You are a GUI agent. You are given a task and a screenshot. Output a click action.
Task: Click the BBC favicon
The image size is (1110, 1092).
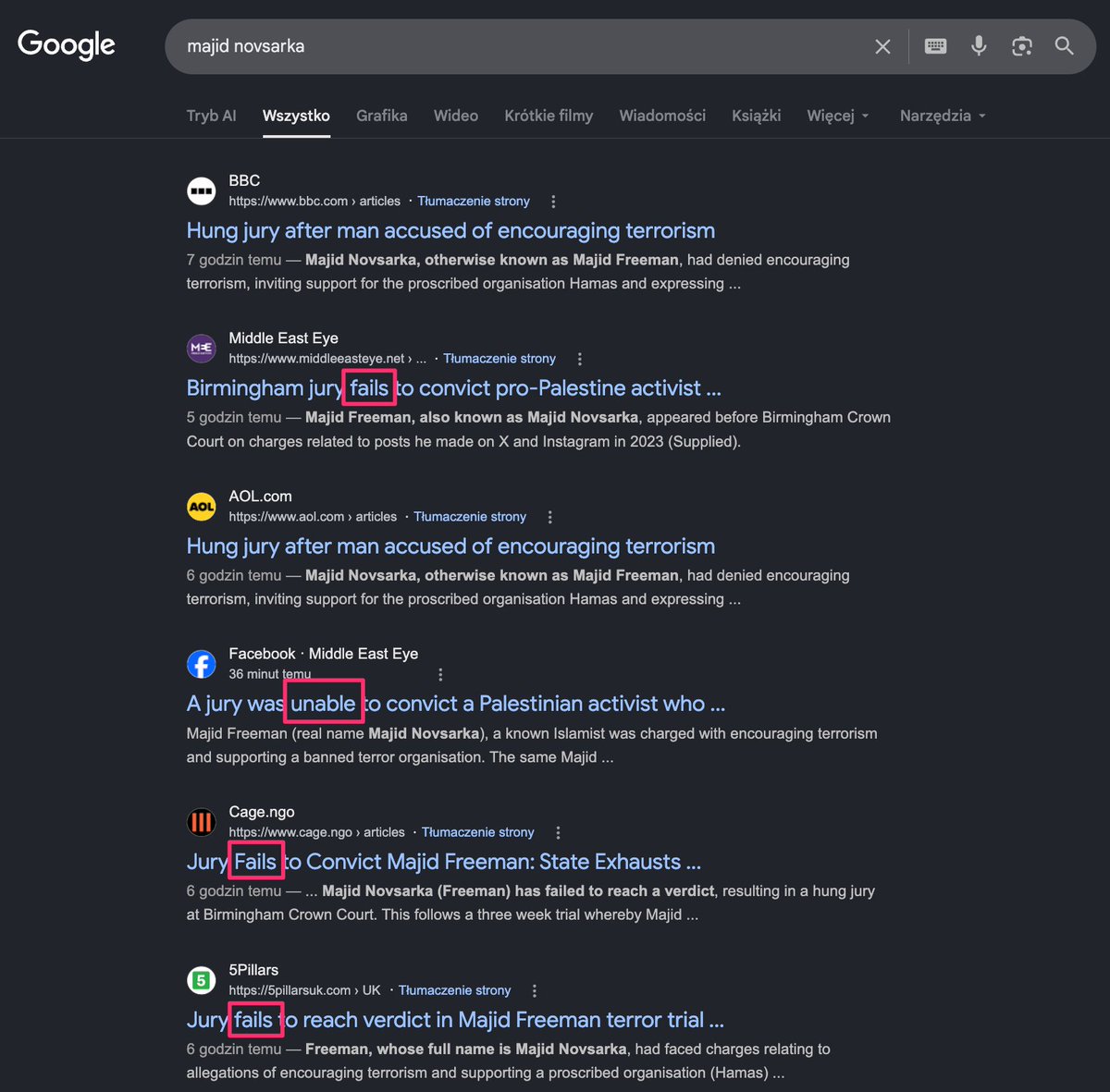pyautogui.click(x=202, y=191)
